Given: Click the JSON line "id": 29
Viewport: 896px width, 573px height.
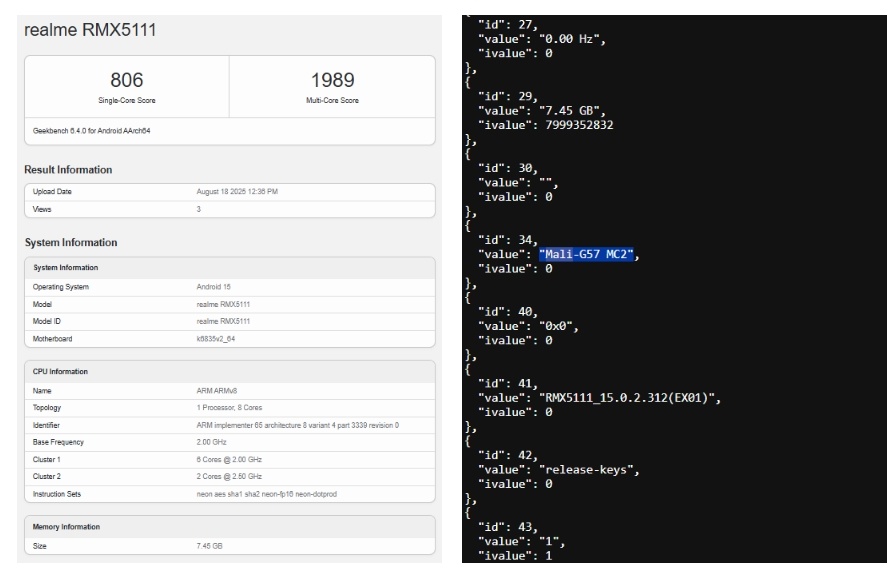Looking at the screenshot, I should click(507, 96).
